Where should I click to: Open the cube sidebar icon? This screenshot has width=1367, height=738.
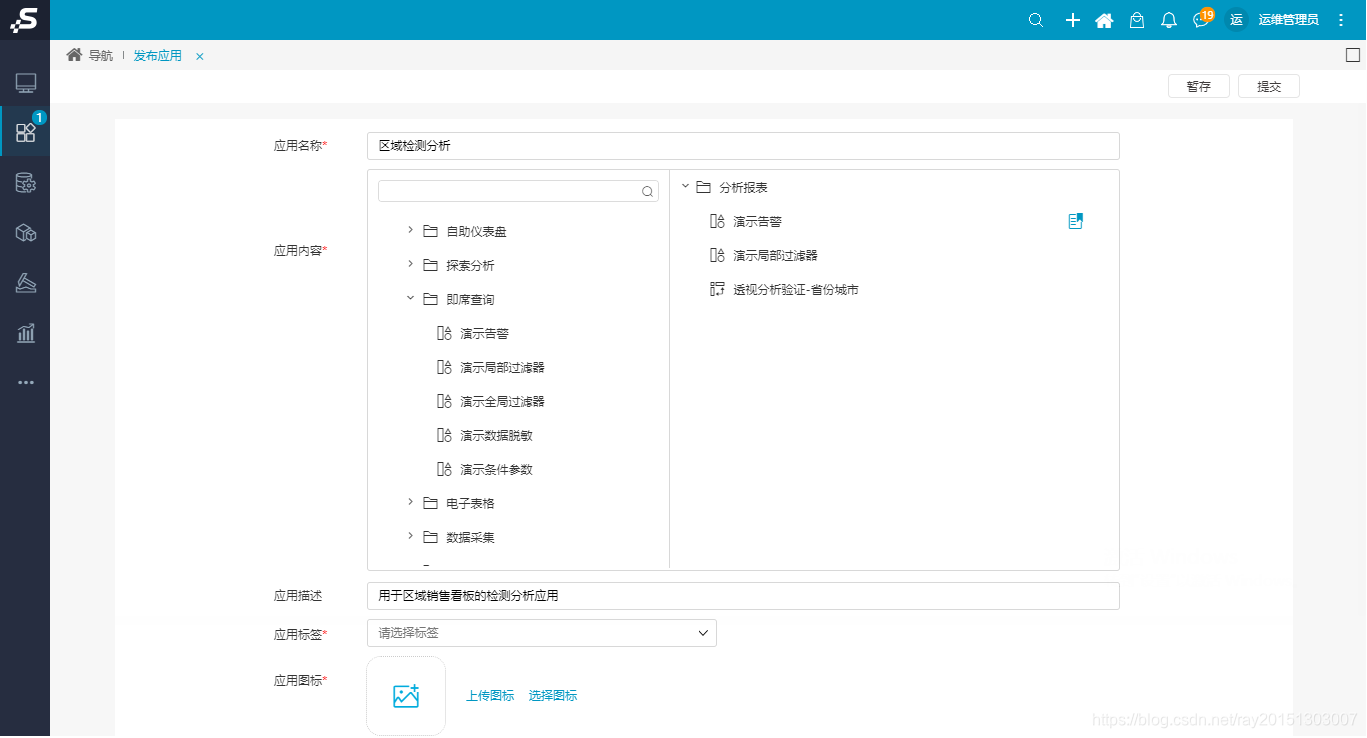[26, 233]
